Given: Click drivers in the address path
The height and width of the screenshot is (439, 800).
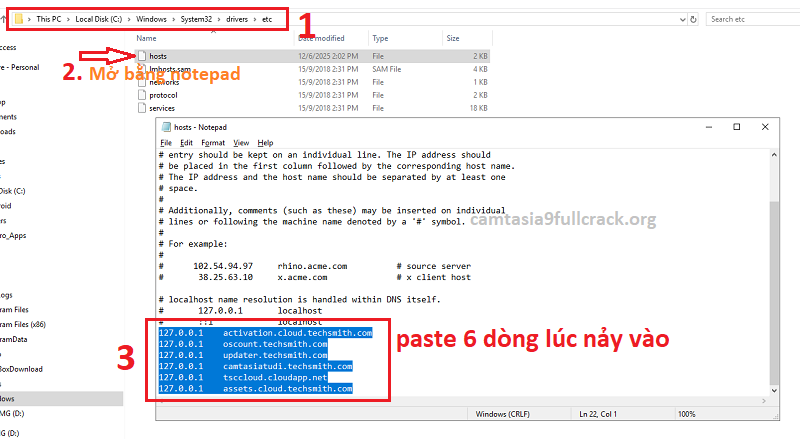Looking at the screenshot, I should [237, 19].
